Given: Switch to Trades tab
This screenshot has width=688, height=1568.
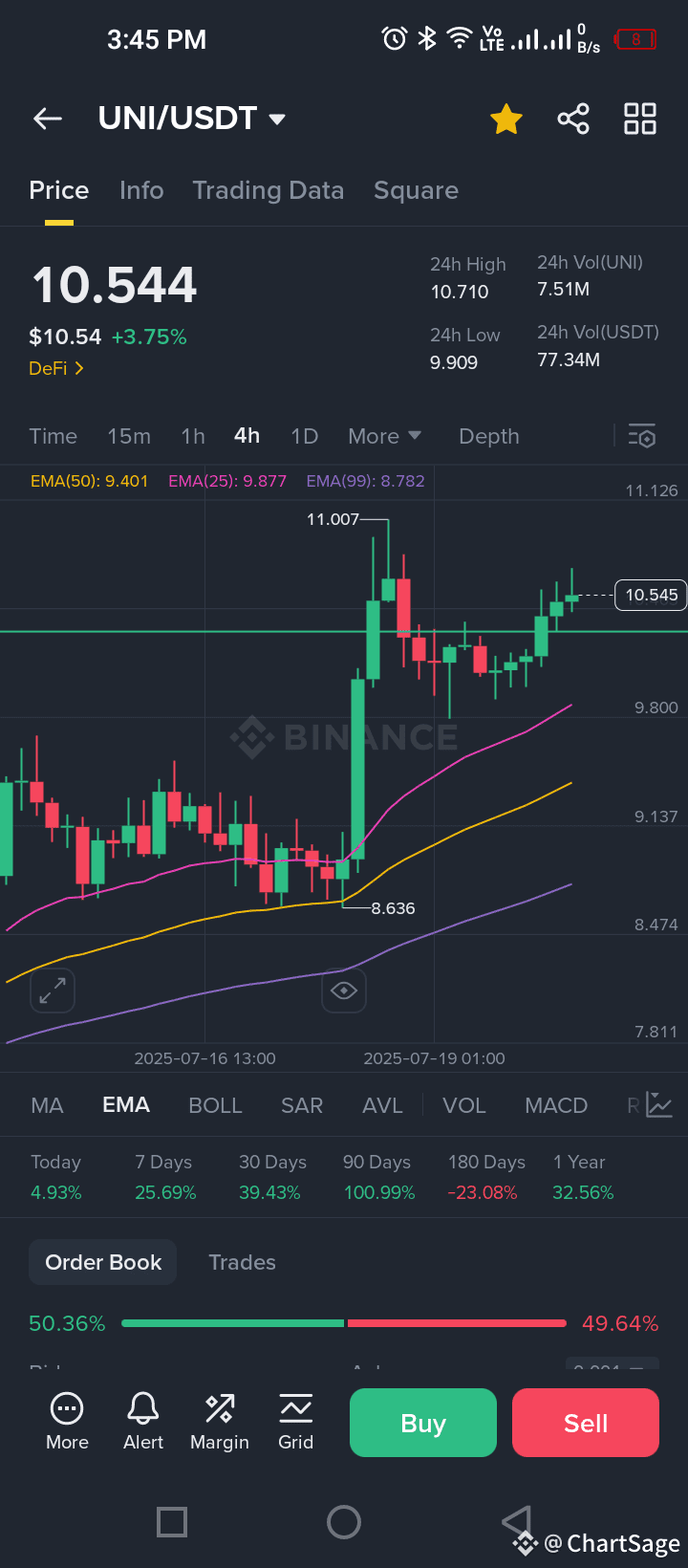Looking at the screenshot, I should click(242, 1262).
